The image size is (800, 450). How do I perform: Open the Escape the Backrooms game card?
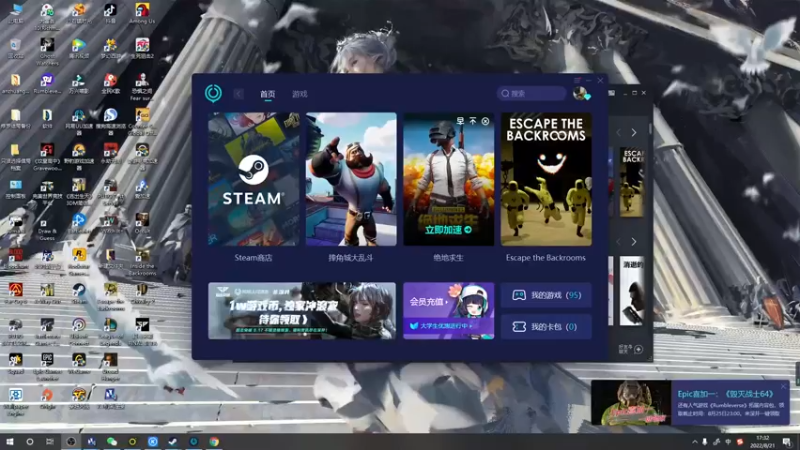pos(546,179)
